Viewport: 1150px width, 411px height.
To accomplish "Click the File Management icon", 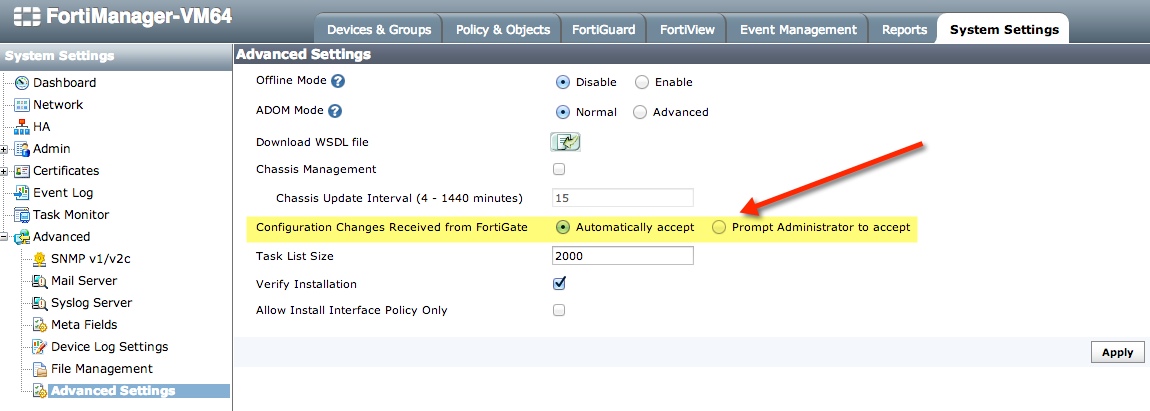I will pos(40,369).
